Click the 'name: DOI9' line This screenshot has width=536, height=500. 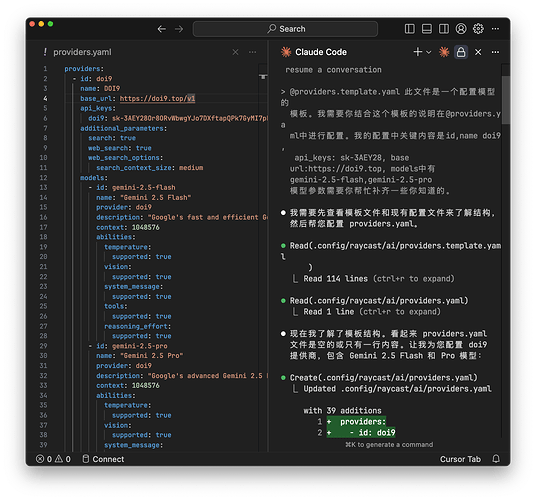tap(100, 89)
